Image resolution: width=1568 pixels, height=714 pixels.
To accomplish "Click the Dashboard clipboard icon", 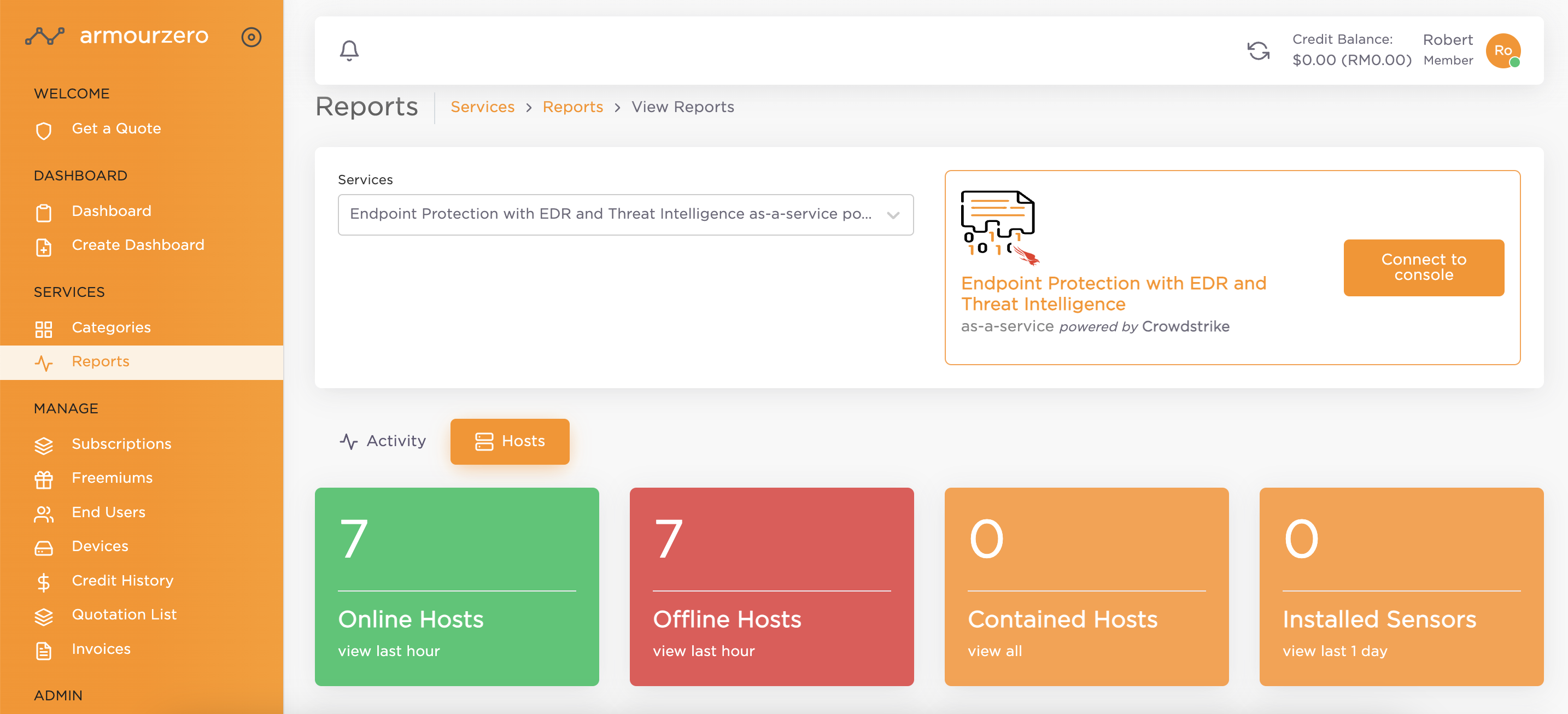I will coord(44,213).
